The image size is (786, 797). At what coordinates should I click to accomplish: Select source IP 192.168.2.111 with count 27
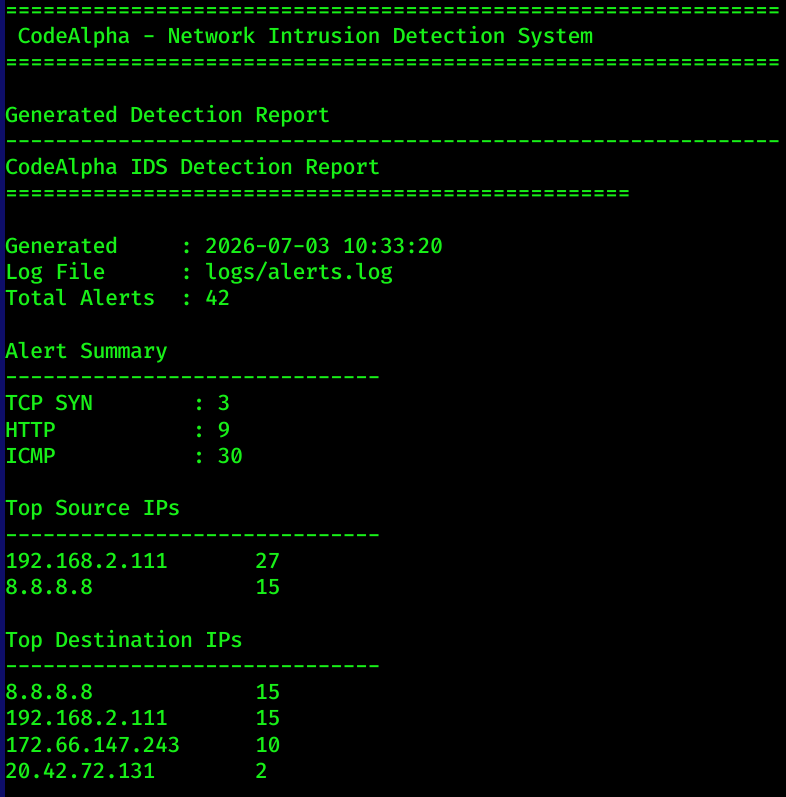click(x=142, y=562)
